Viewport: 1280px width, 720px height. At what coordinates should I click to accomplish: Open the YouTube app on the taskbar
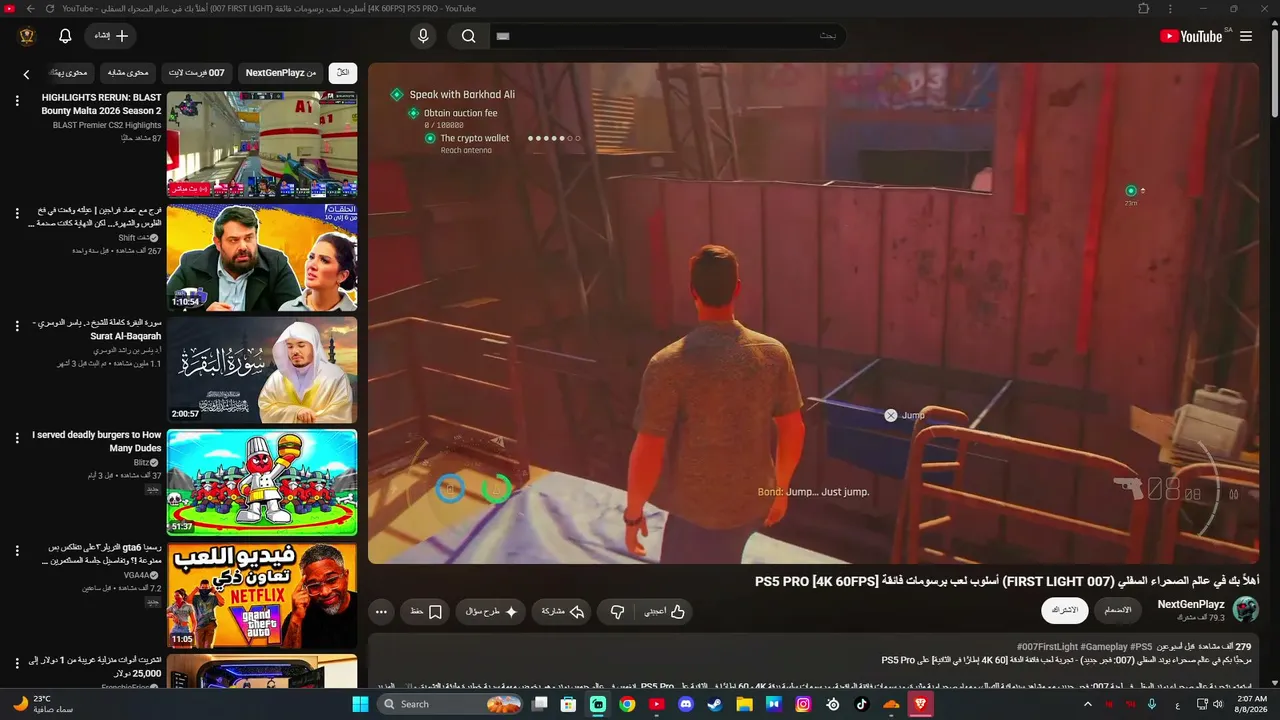tap(657, 704)
